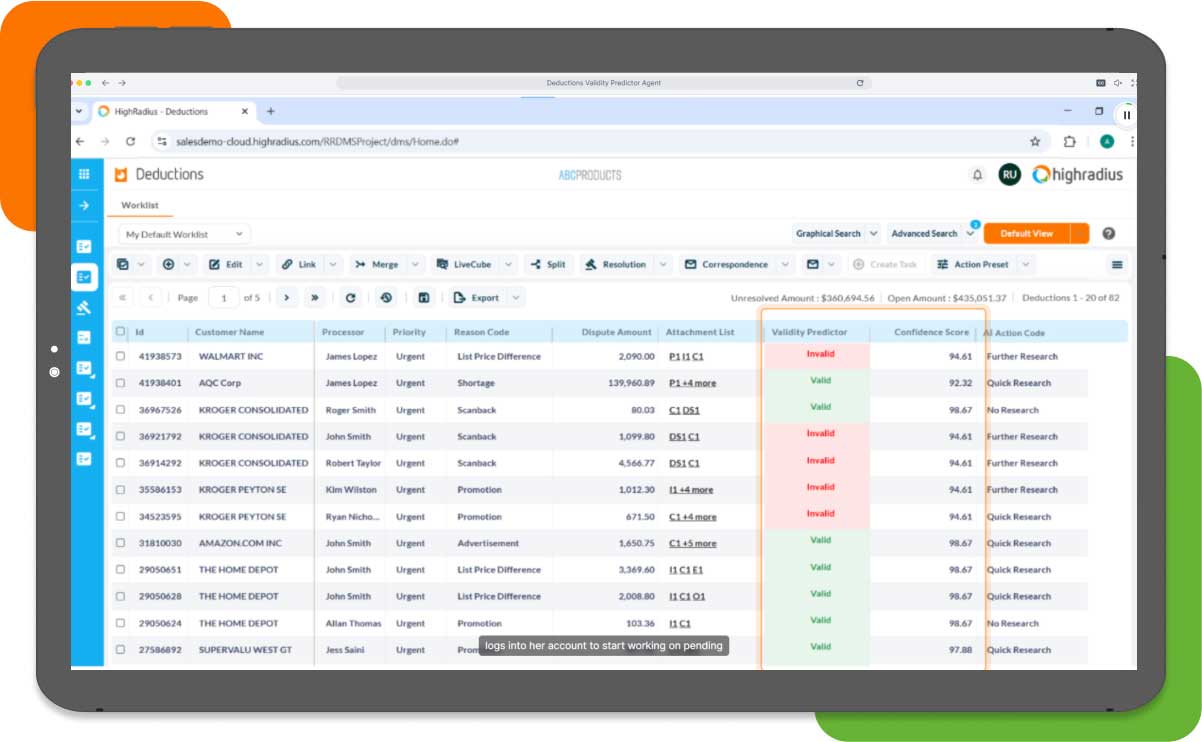Go to the first page of results
This screenshot has height=742, width=1202.
click(122, 298)
